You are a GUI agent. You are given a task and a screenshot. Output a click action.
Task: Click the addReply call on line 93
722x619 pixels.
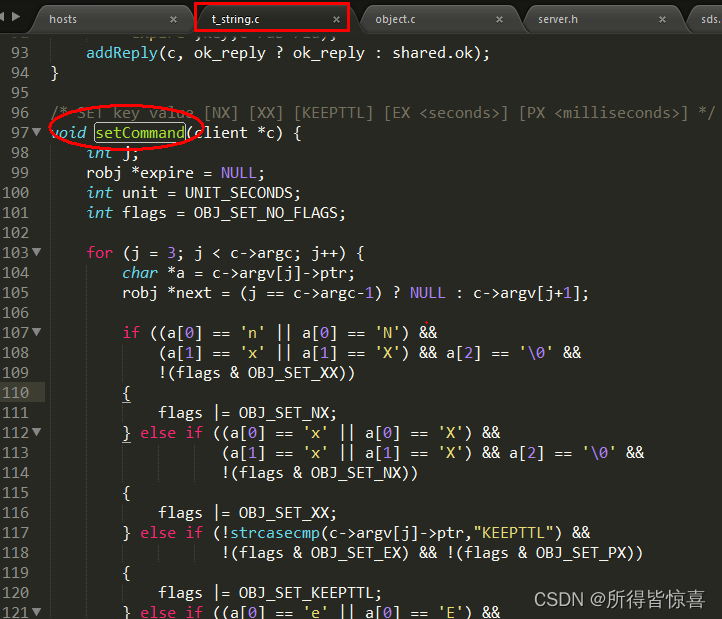tap(121, 53)
